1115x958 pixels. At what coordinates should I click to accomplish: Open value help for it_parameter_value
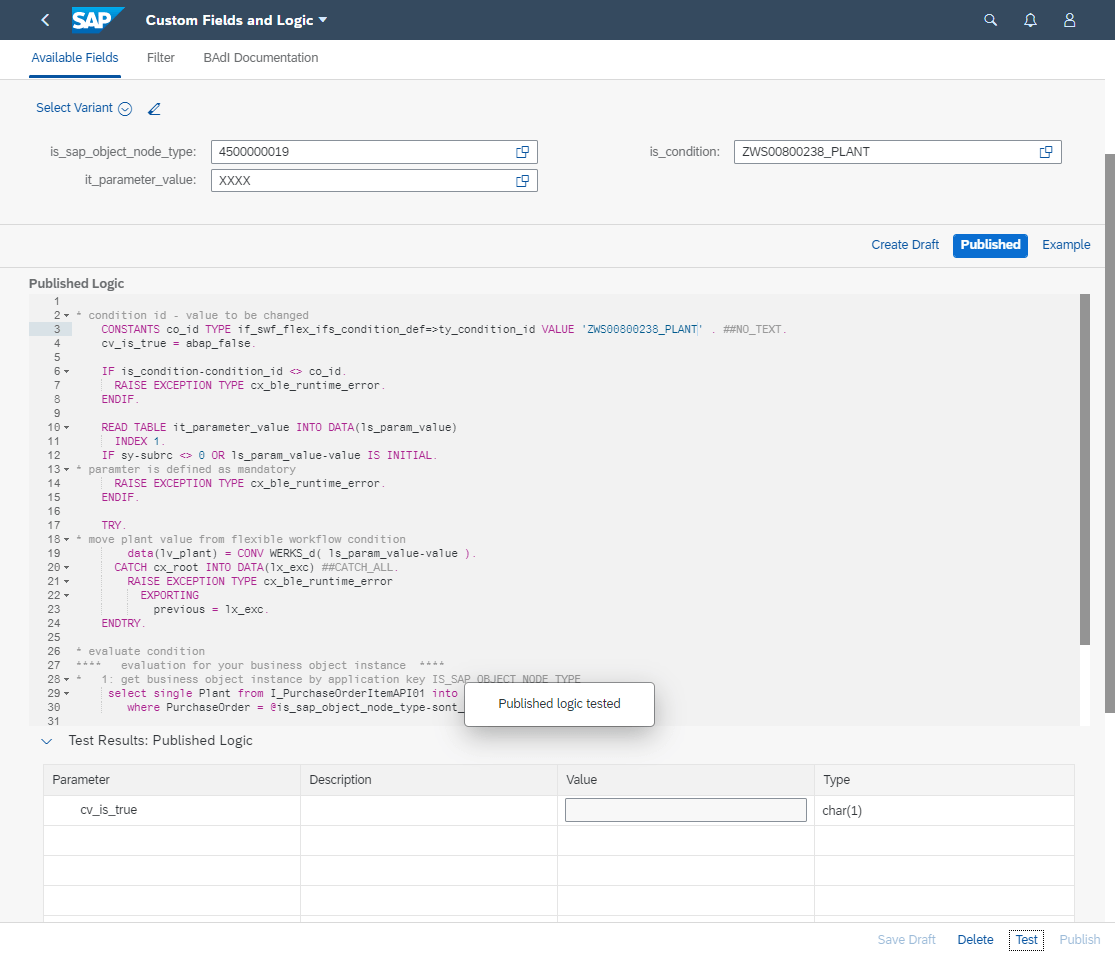(x=523, y=181)
